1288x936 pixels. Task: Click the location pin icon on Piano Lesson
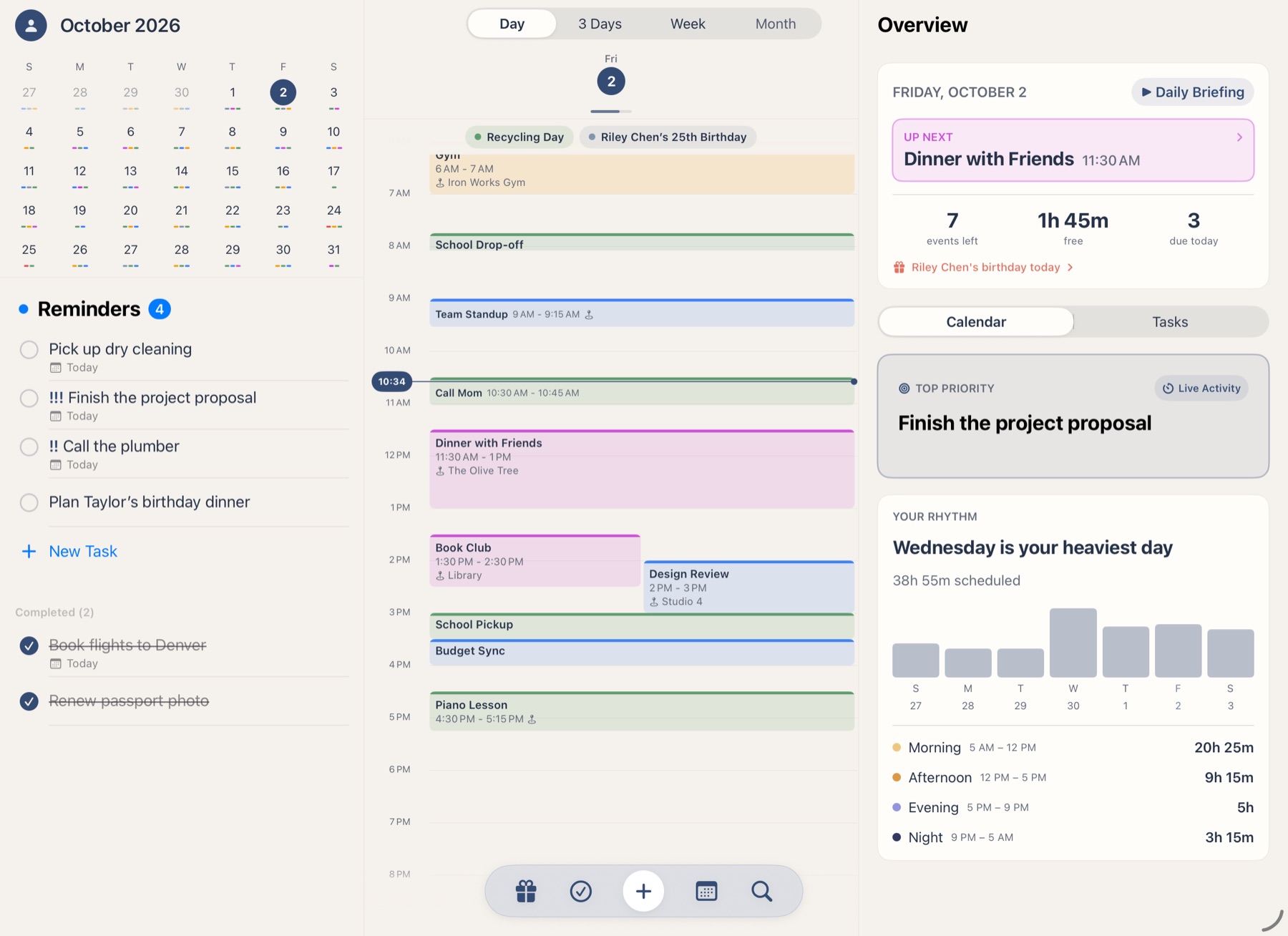532,719
